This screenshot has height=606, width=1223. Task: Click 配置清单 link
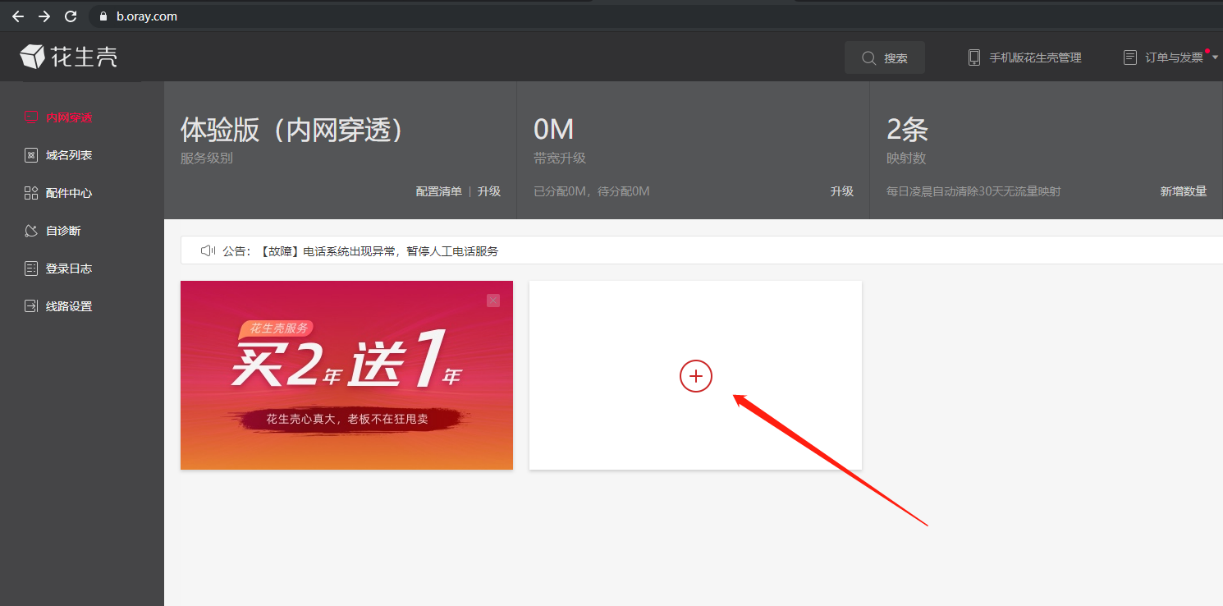439,191
